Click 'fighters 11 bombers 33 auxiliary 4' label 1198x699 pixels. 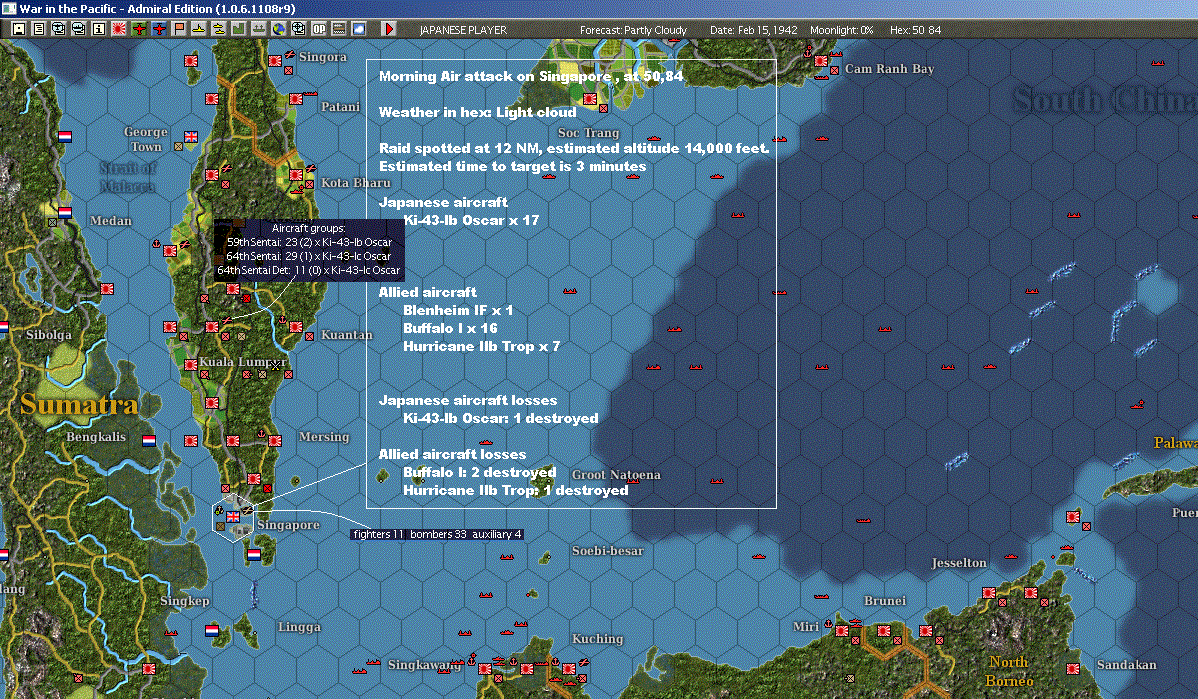point(438,534)
